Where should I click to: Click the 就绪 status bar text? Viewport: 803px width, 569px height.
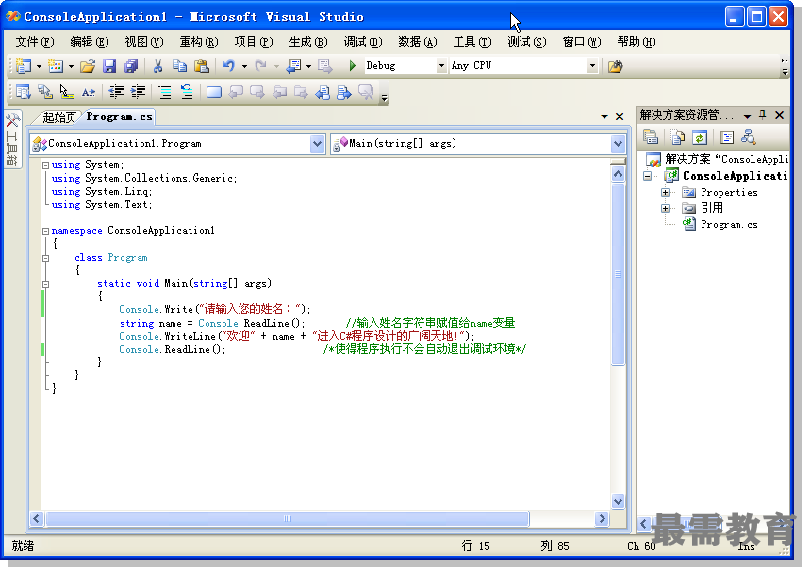click(x=23, y=546)
